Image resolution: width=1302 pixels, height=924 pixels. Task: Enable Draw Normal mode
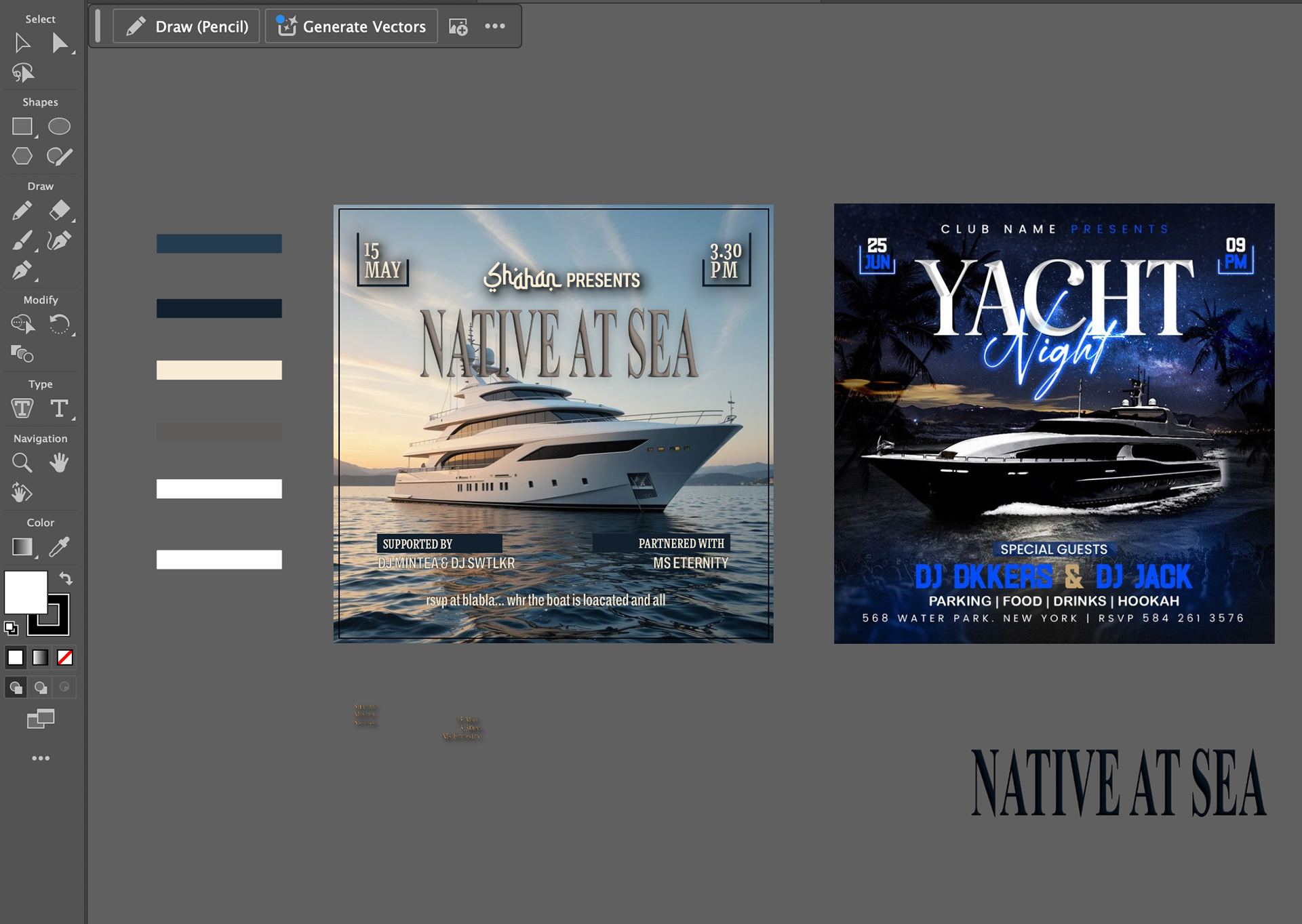click(16, 687)
